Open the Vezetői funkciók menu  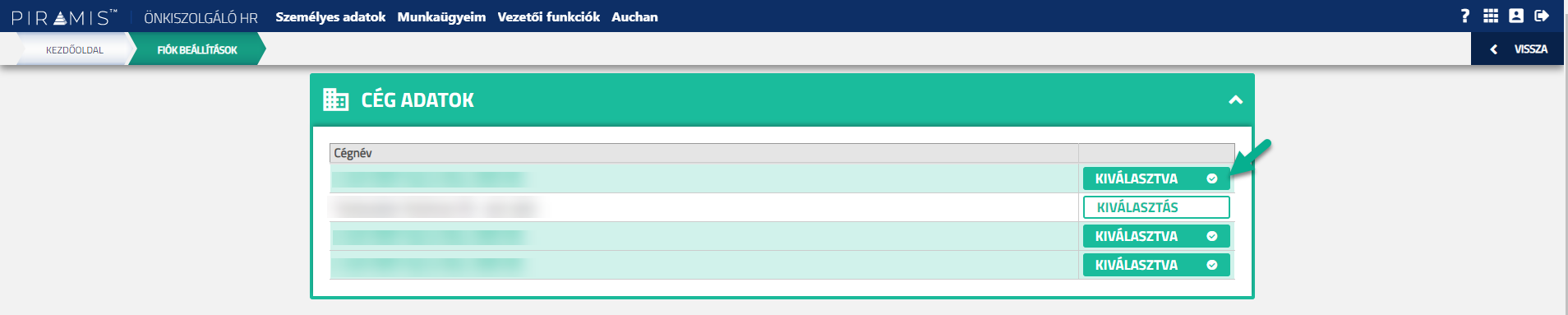(x=548, y=16)
